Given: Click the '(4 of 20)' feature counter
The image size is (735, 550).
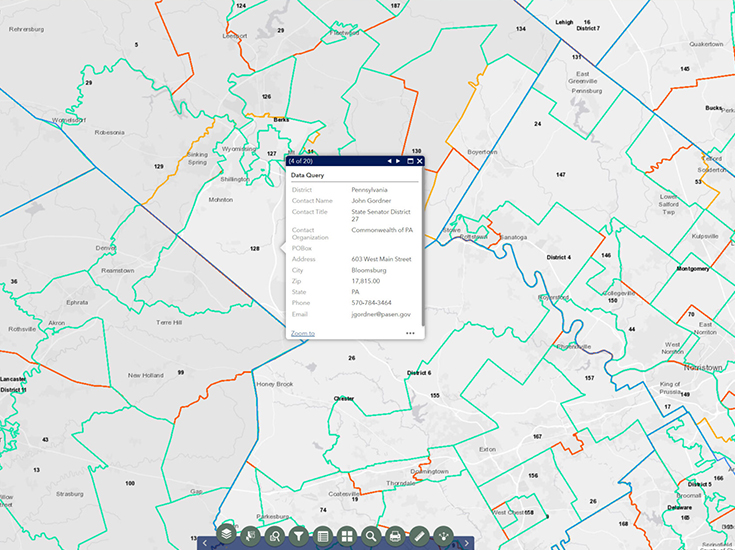Looking at the screenshot, I should tap(300, 161).
